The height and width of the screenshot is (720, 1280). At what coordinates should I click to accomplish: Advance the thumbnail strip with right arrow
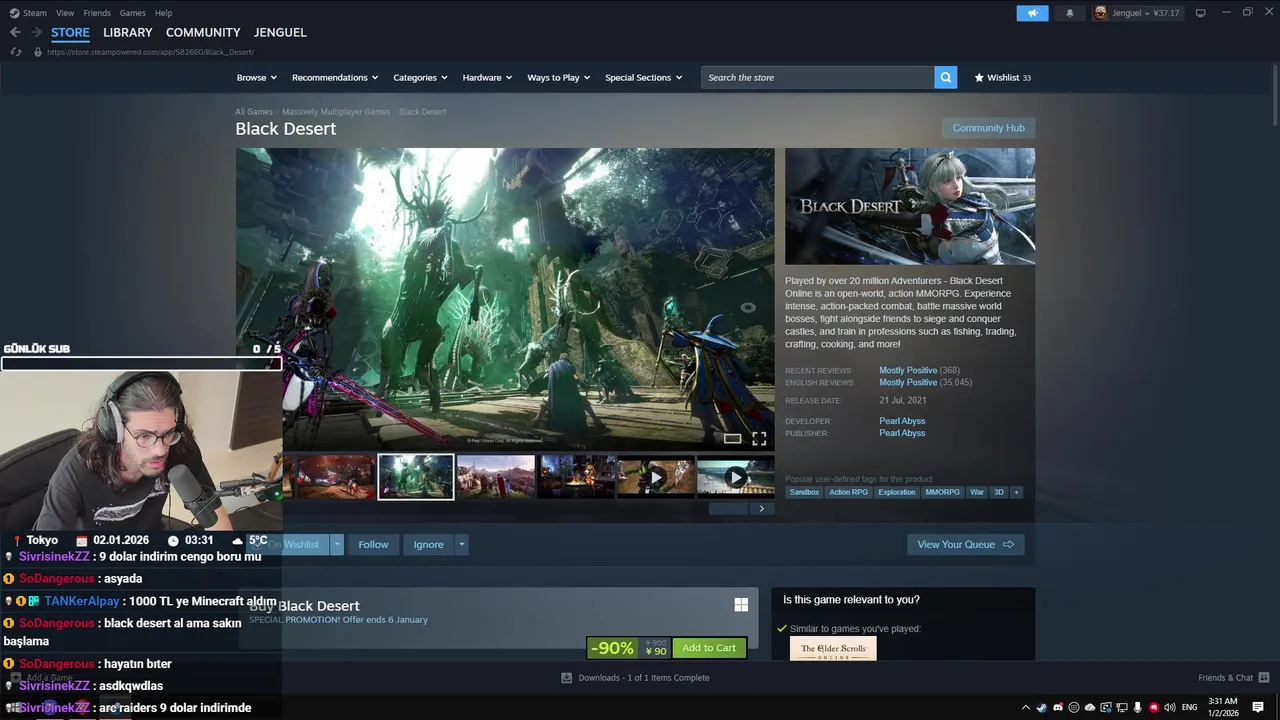point(761,509)
